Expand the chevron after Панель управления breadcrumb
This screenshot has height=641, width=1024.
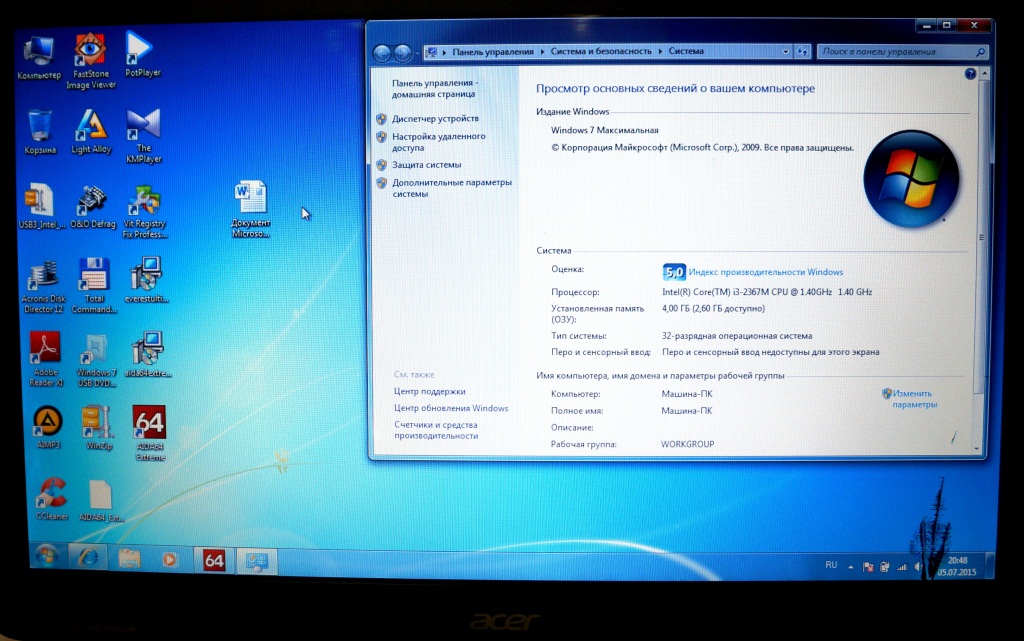[542, 52]
